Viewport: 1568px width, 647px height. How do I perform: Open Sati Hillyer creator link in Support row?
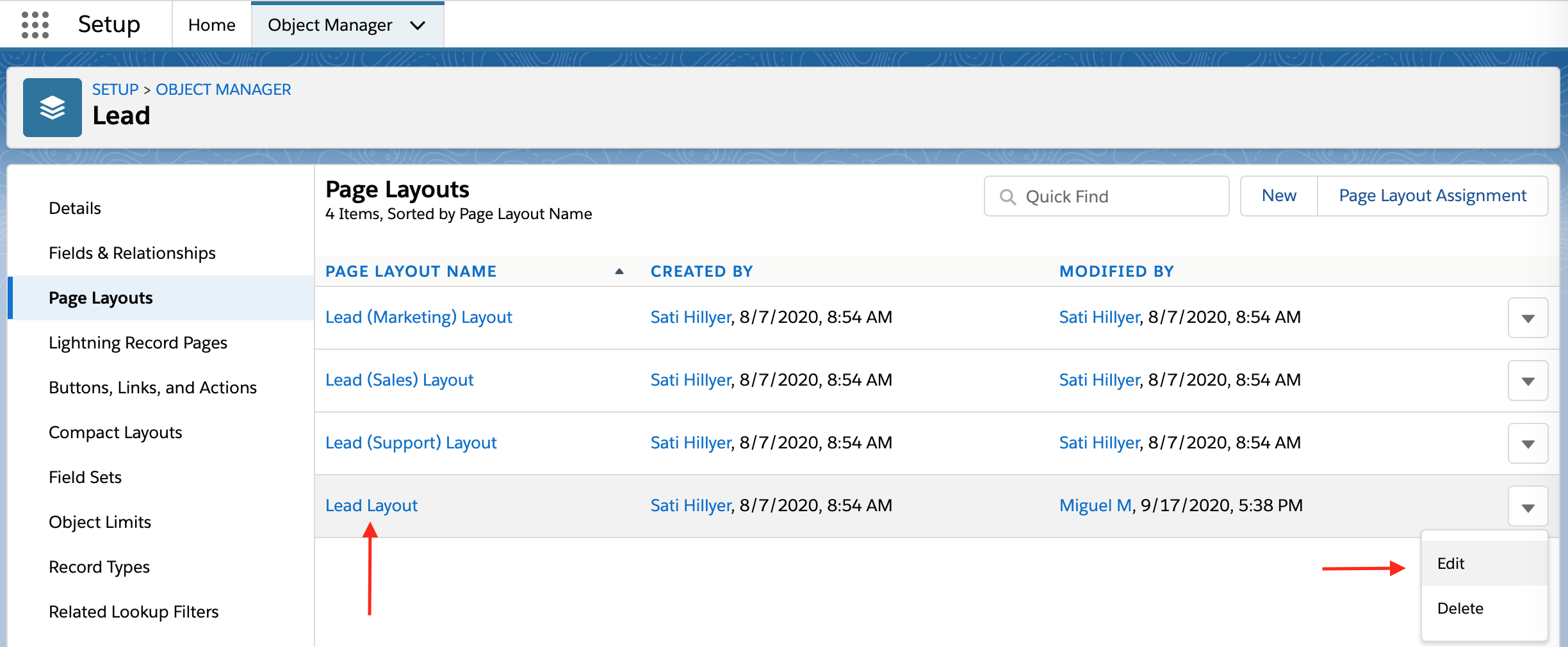click(691, 443)
